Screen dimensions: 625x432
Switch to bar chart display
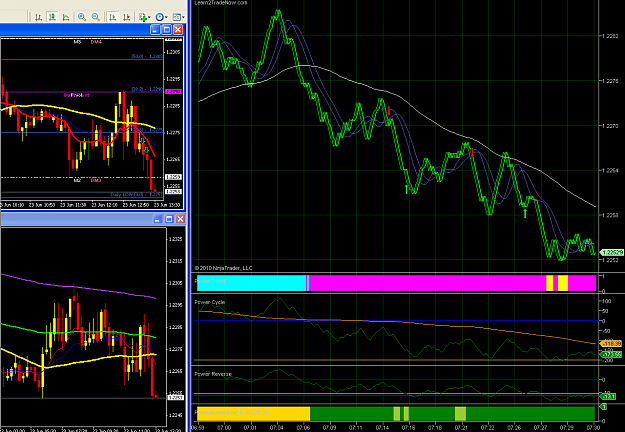39,17
